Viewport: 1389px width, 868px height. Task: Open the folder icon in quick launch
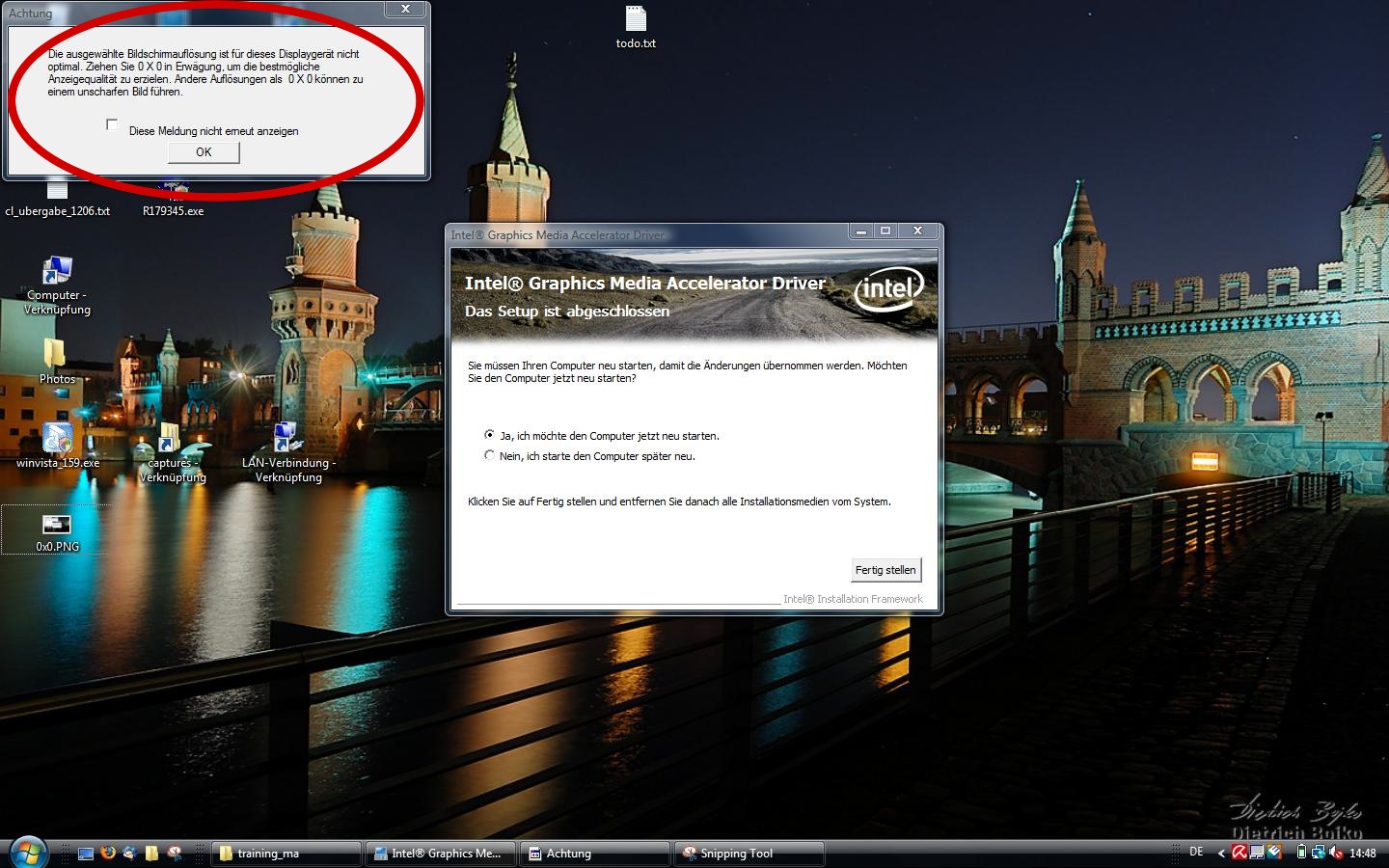(151, 853)
